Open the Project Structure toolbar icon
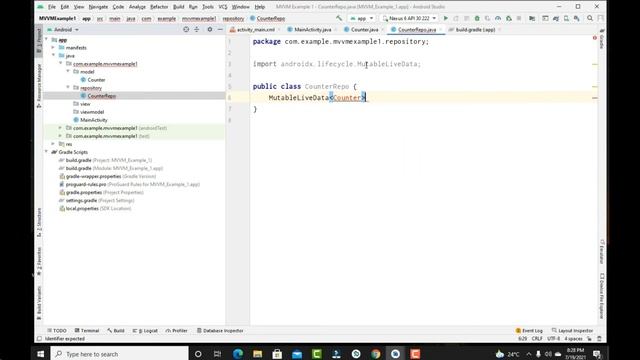 click(532, 18)
